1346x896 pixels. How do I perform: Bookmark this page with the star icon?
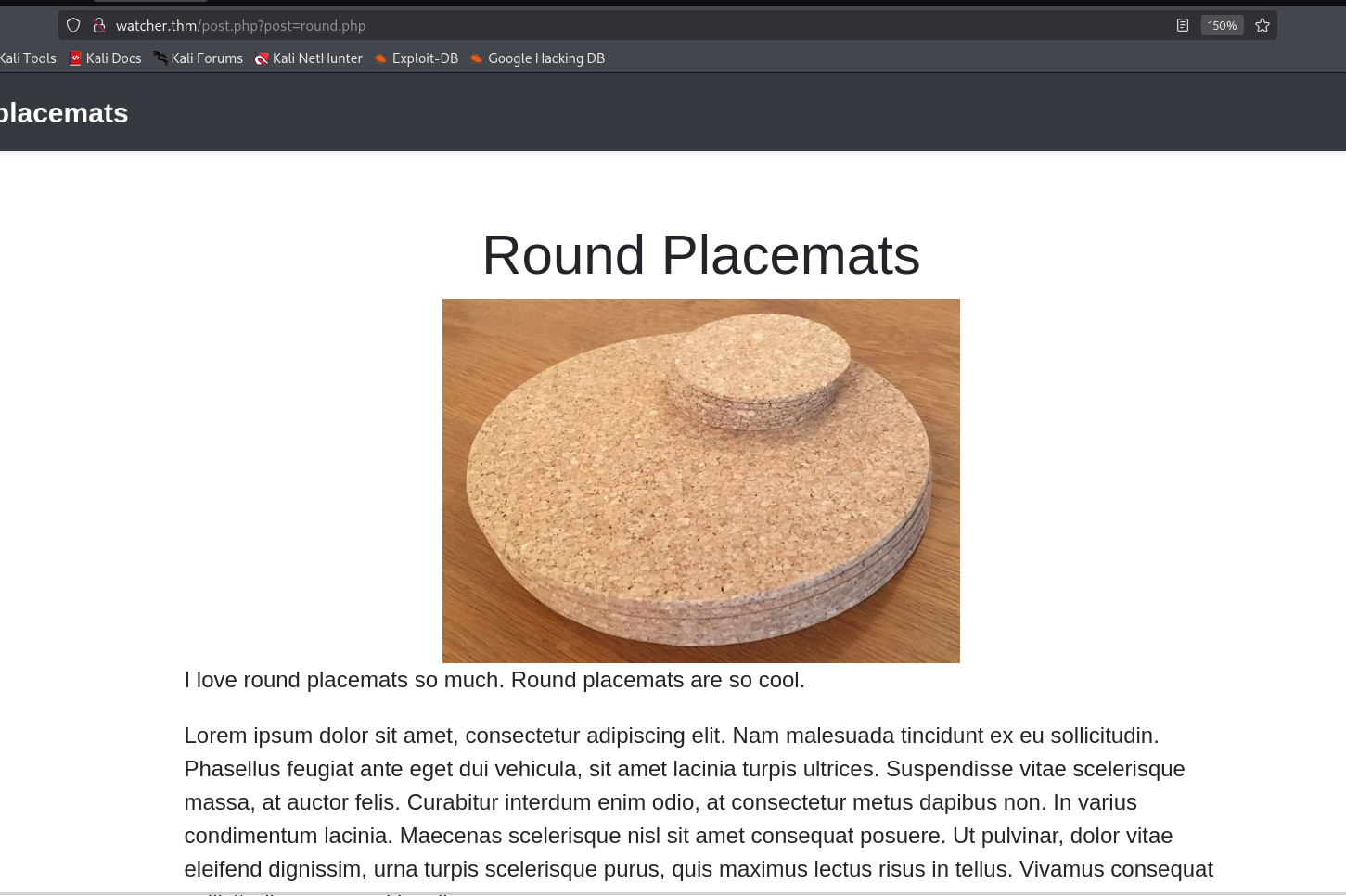[x=1262, y=26]
